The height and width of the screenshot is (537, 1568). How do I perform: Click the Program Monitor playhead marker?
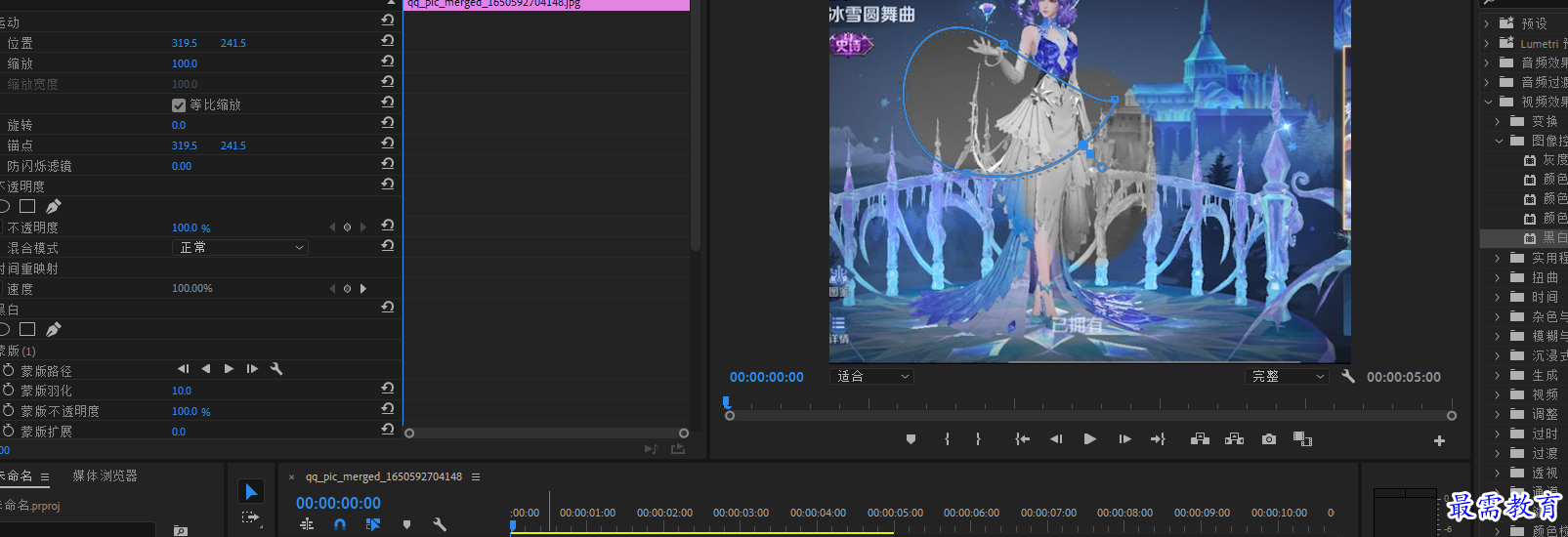click(x=727, y=402)
